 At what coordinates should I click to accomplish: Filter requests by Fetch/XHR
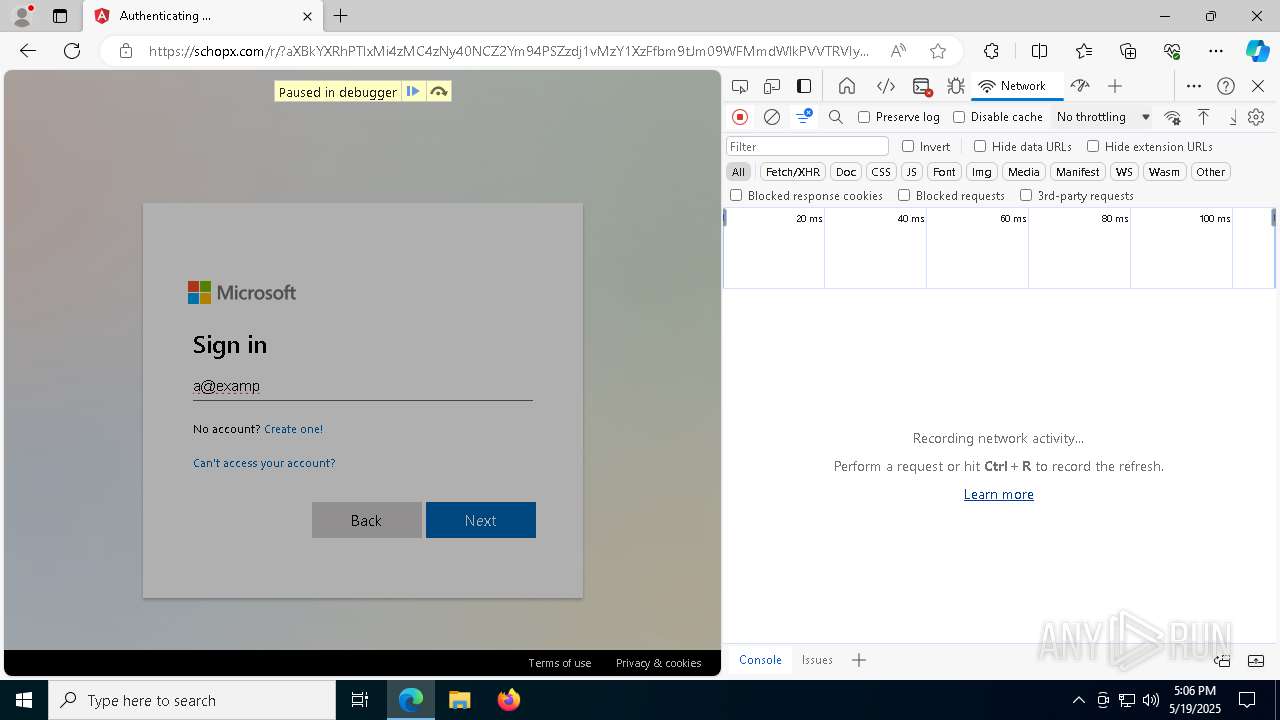tap(793, 172)
